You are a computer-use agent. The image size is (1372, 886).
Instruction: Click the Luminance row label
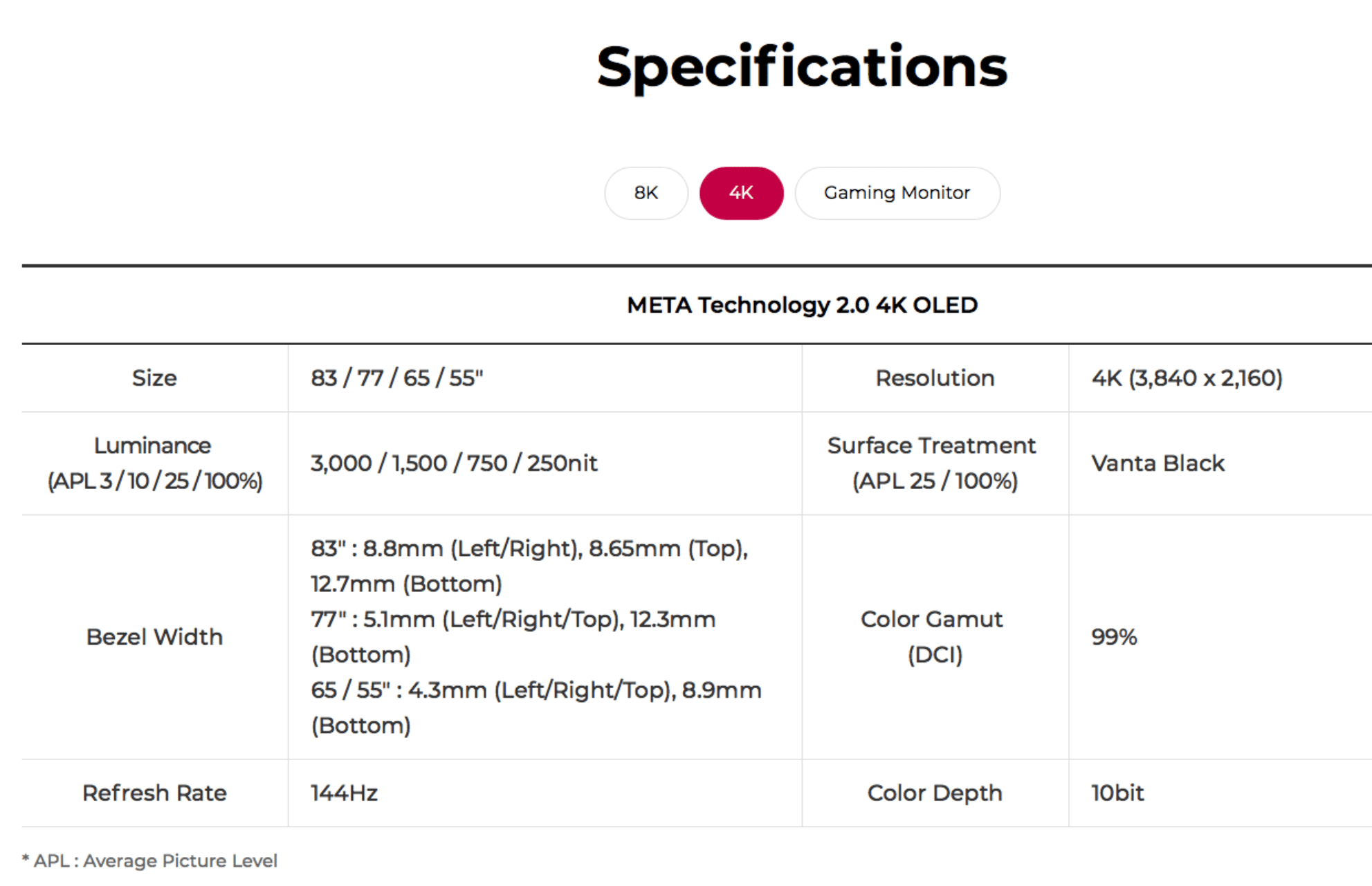(154, 463)
